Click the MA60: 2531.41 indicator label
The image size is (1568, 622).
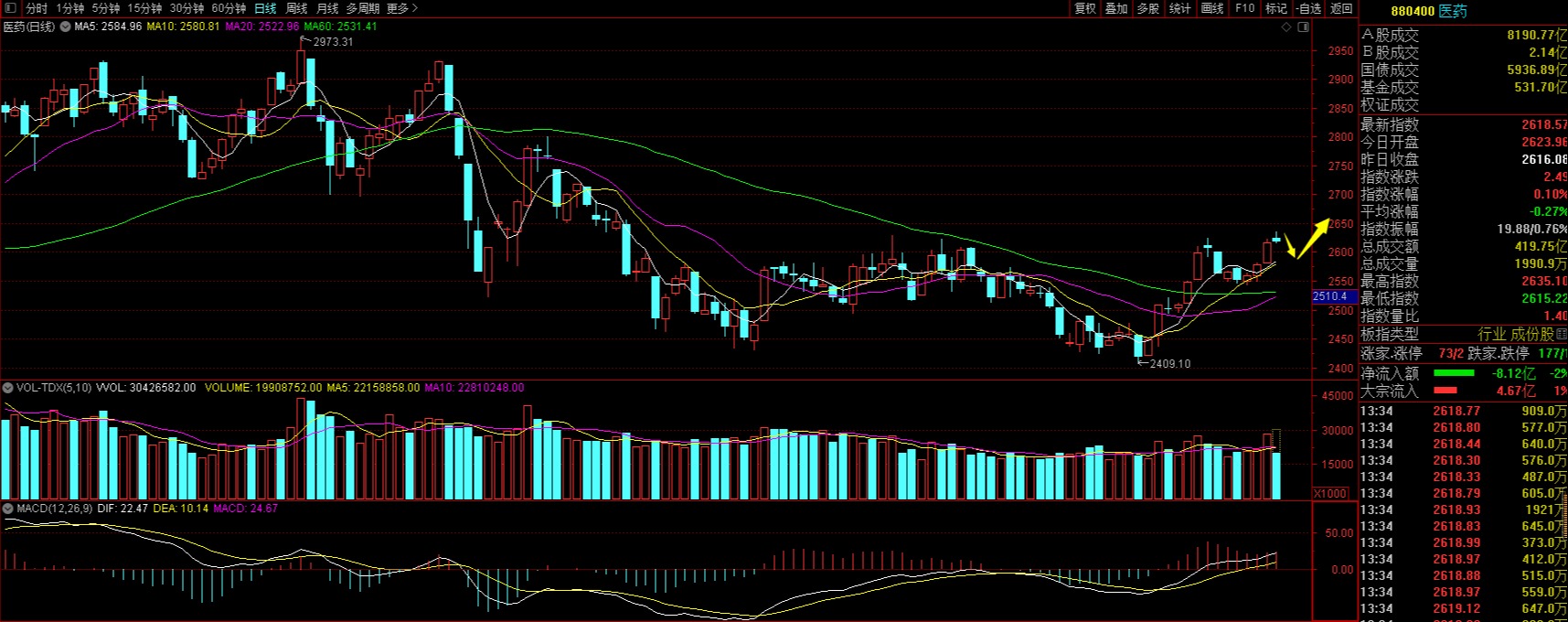click(340, 27)
